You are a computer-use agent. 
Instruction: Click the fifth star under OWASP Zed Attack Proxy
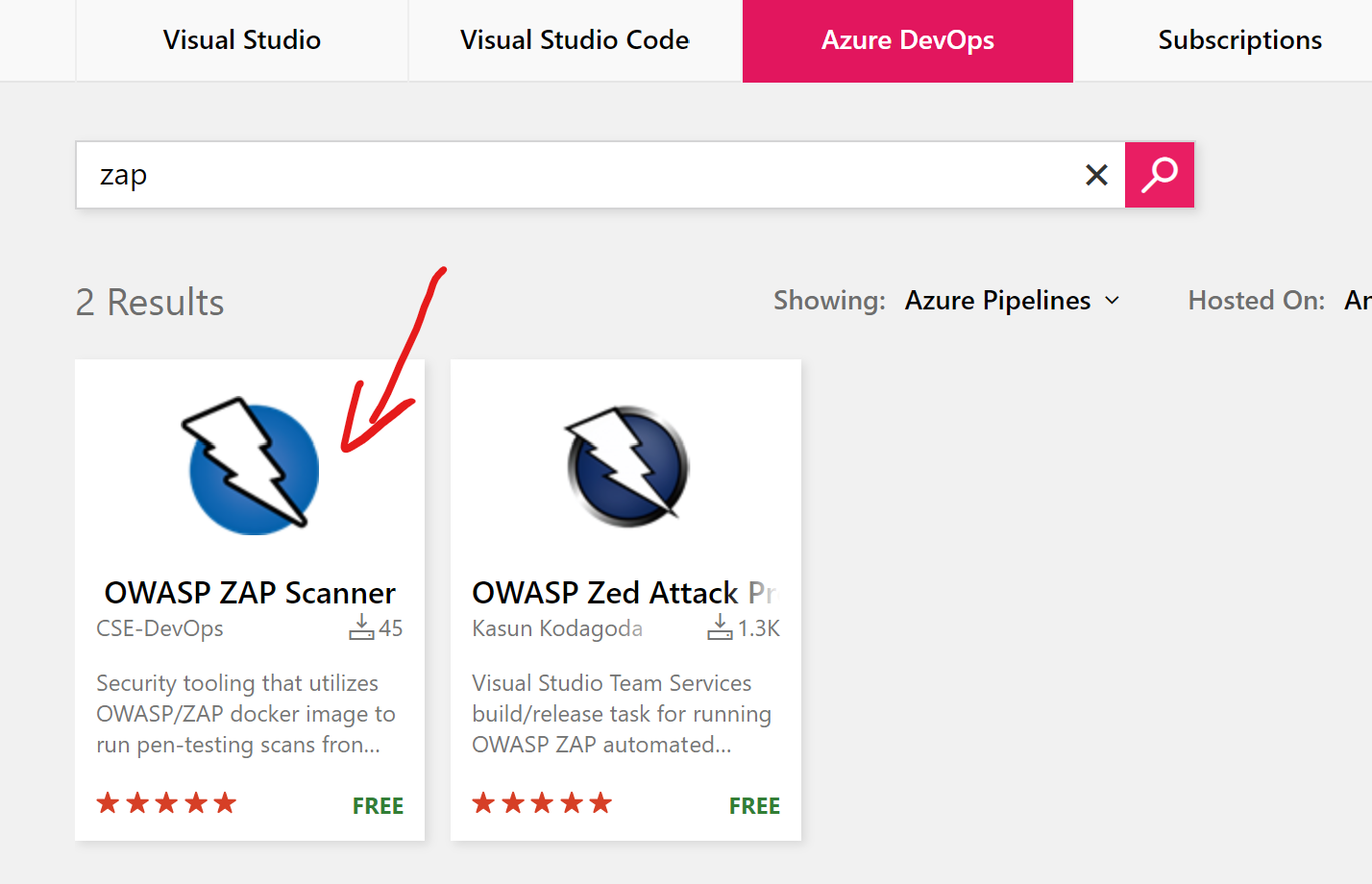pos(600,801)
